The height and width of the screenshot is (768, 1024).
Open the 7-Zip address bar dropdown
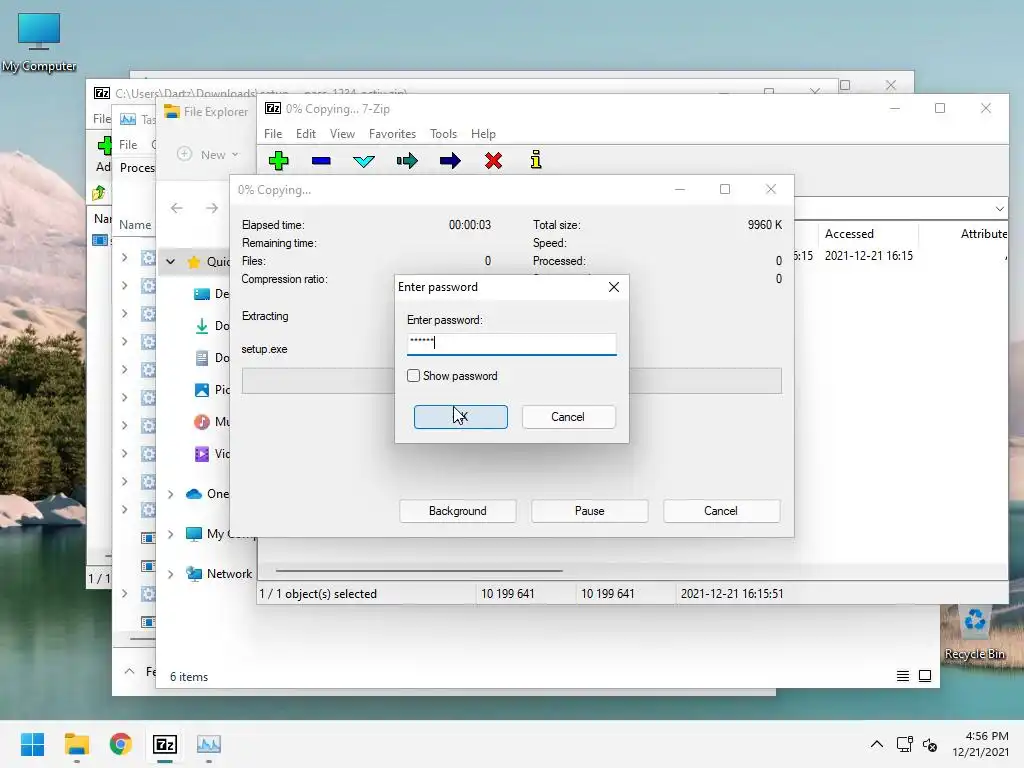pyautogui.click(x=999, y=209)
